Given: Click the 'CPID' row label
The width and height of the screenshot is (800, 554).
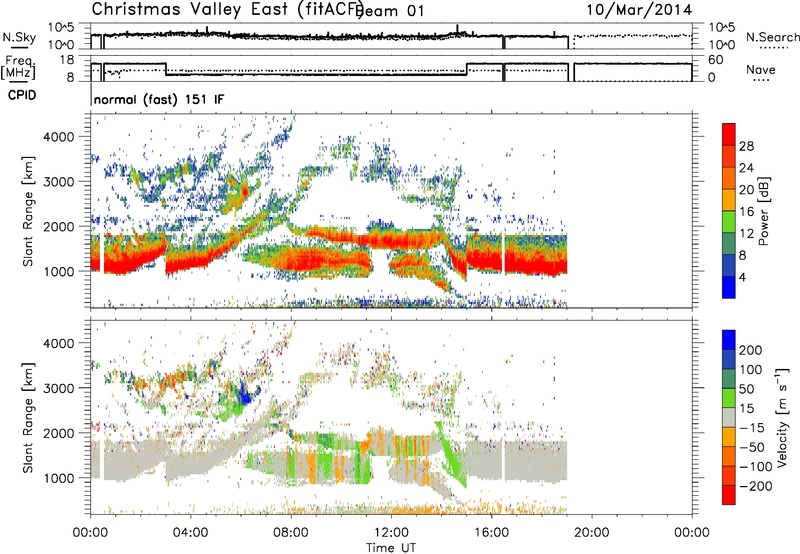Looking at the screenshot, I should click(22, 95).
